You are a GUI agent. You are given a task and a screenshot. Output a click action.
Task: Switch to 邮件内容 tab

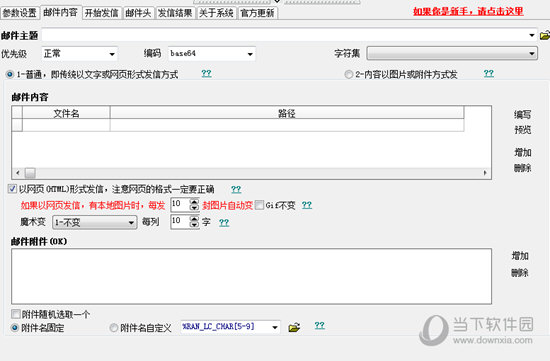60,13
